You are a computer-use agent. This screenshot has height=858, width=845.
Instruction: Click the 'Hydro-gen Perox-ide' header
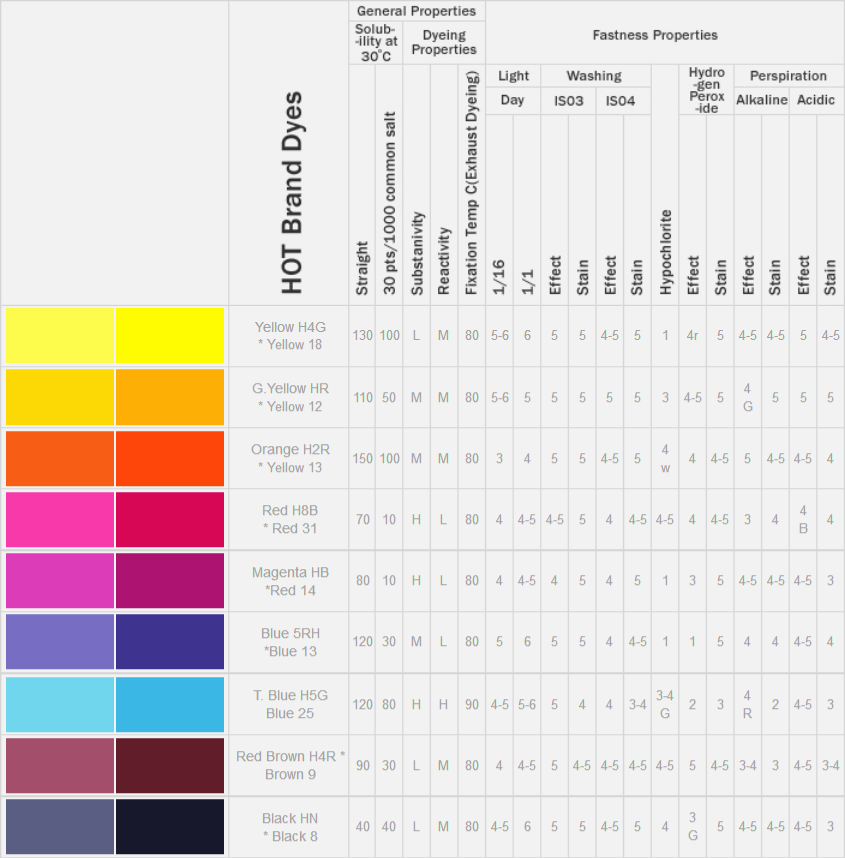707,90
